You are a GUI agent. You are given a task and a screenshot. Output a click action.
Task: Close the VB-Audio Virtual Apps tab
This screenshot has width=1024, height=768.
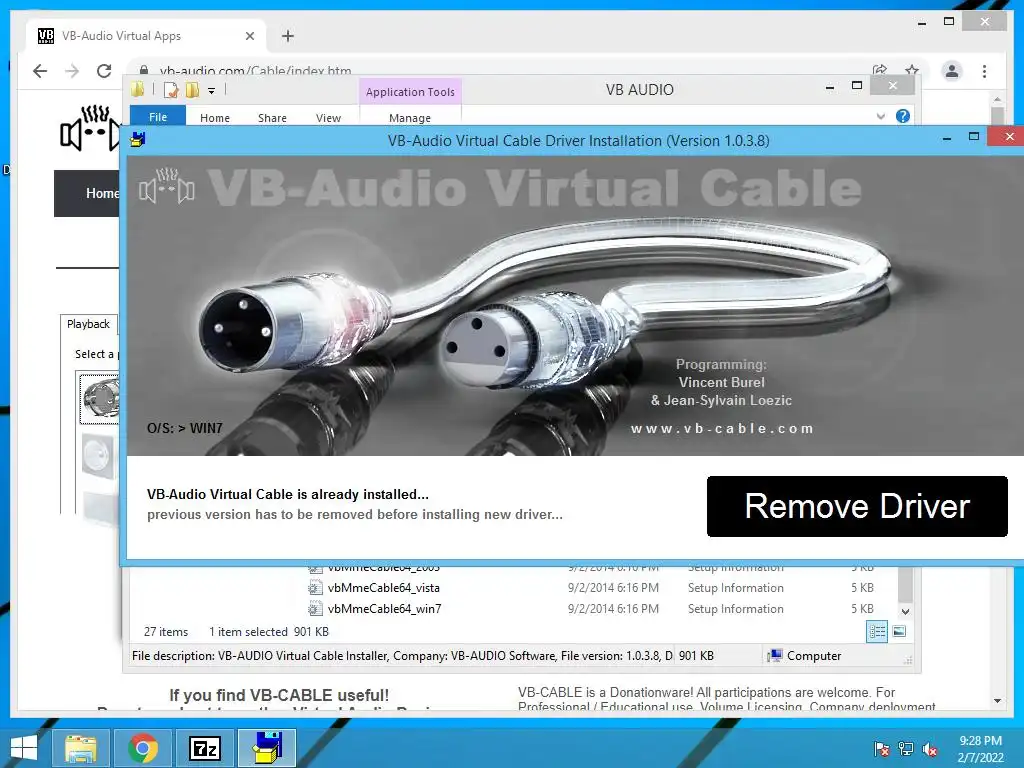[x=249, y=36]
